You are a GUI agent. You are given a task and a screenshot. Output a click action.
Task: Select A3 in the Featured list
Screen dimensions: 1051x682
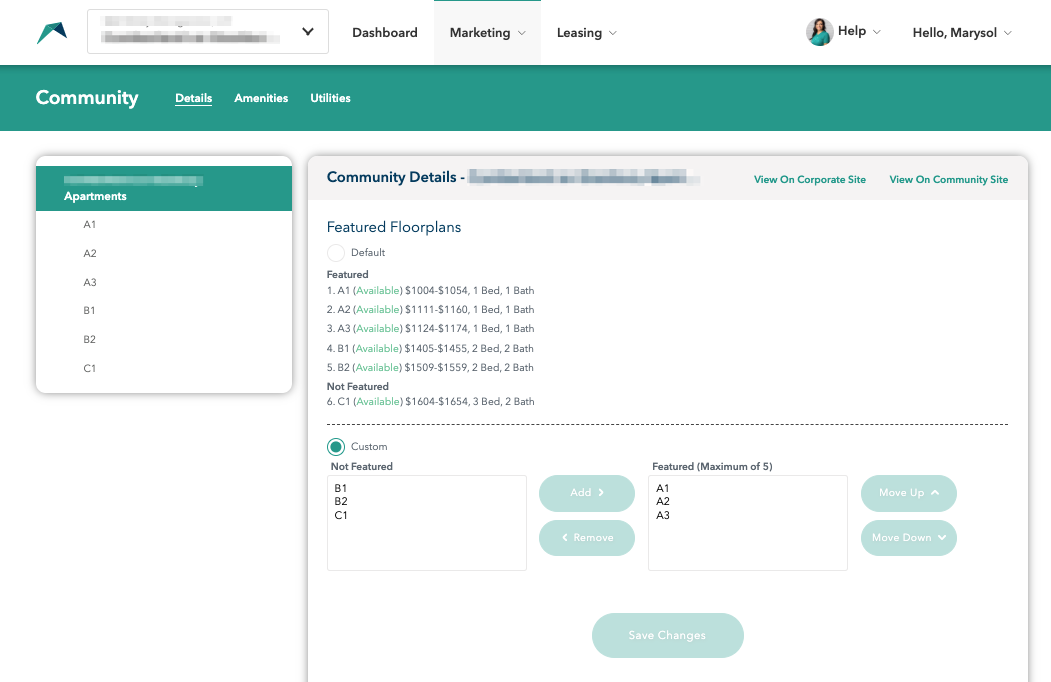662,516
